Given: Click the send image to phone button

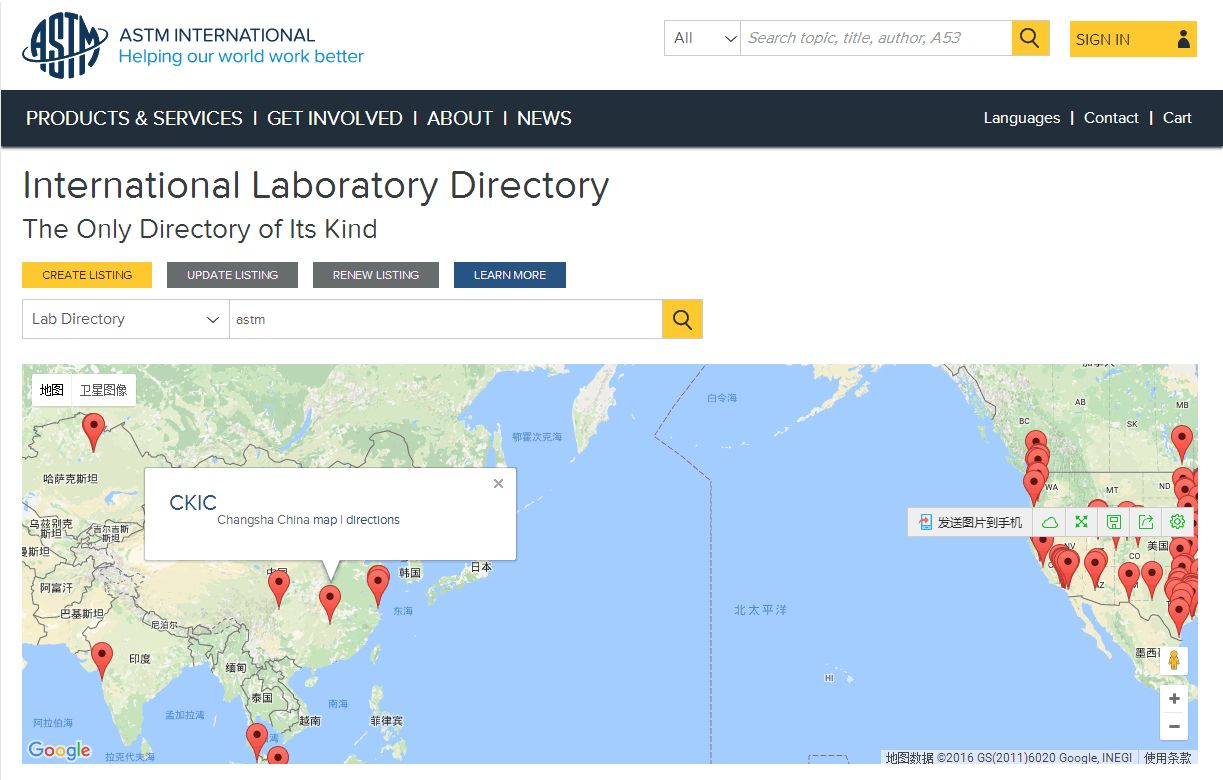Looking at the screenshot, I should [969, 522].
